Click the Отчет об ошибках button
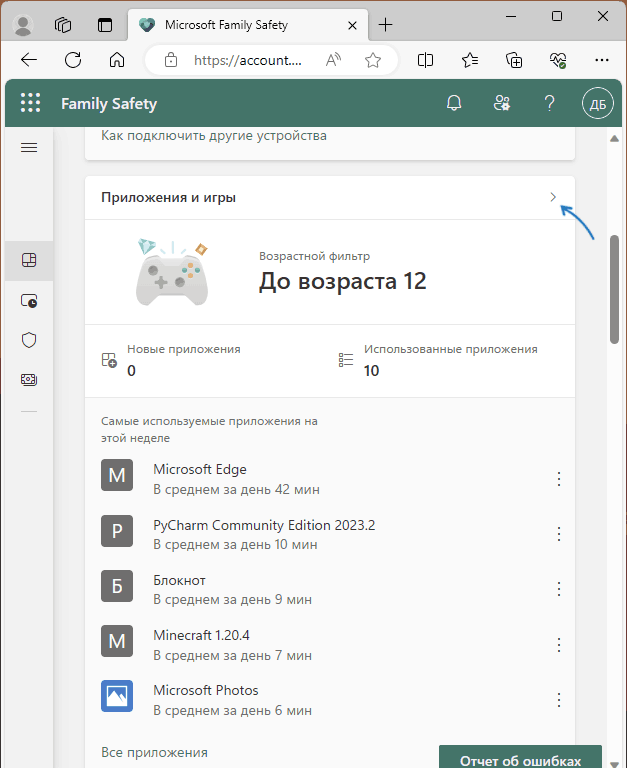This screenshot has height=768, width=627. coord(520,757)
